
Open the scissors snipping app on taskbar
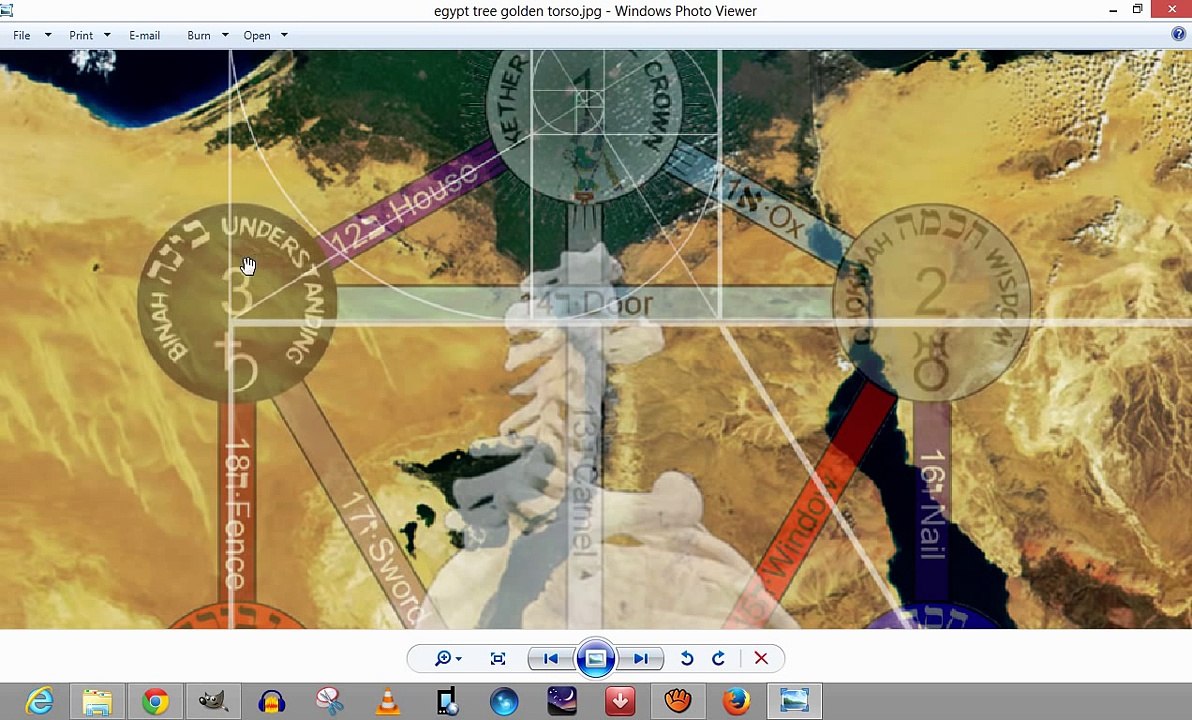click(329, 701)
